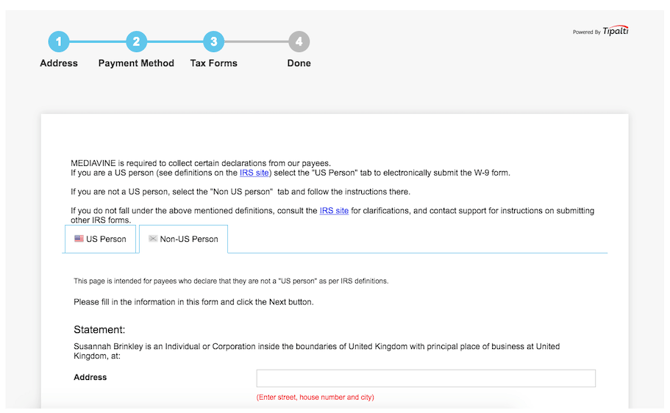Click the bold Address field label

pyautogui.click(x=90, y=378)
